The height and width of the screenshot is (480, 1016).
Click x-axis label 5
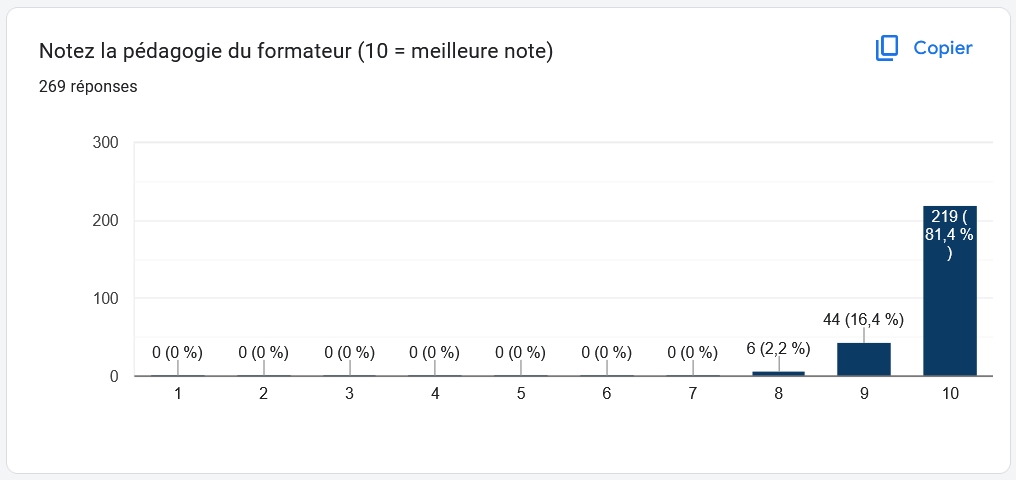coord(521,394)
